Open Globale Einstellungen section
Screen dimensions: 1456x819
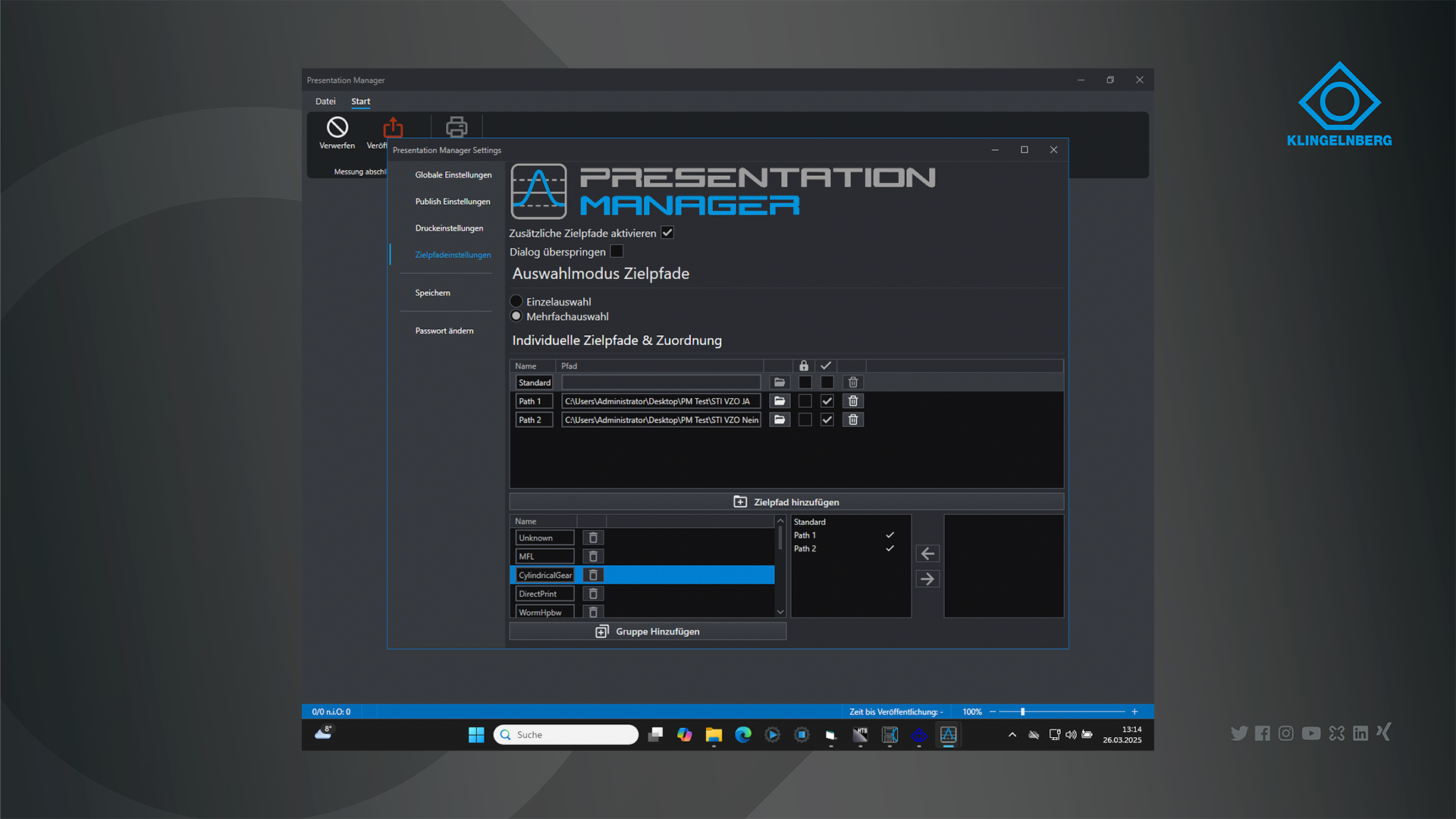[453, 175]
